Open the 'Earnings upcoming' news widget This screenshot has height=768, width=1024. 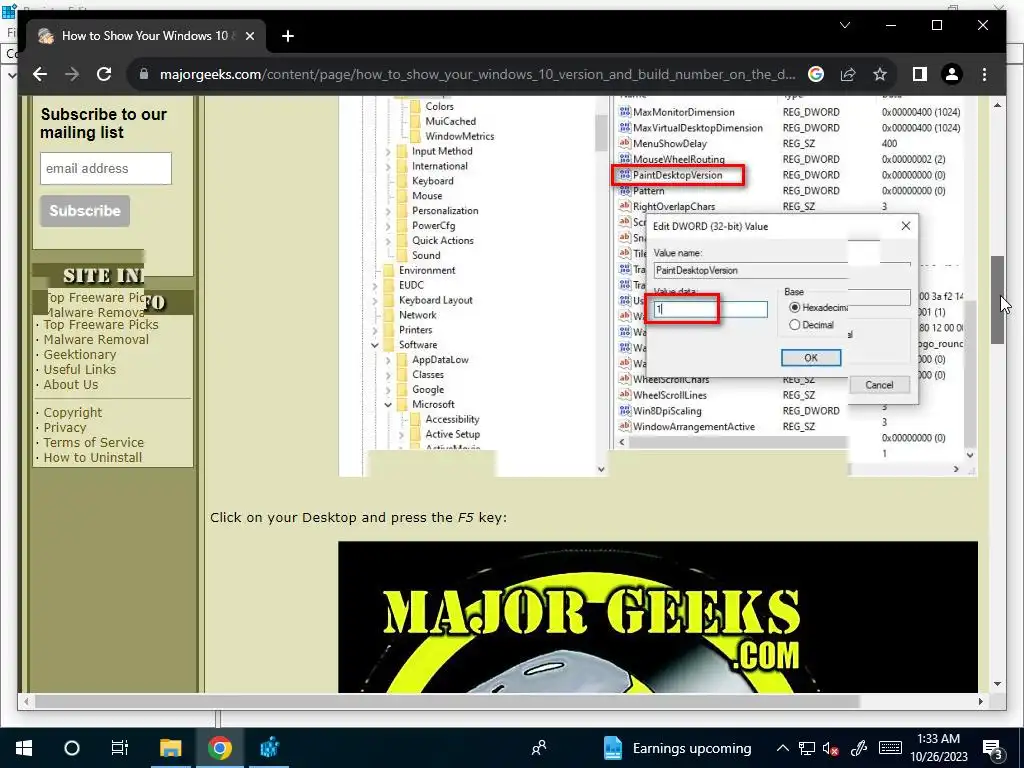coord(678,748)
